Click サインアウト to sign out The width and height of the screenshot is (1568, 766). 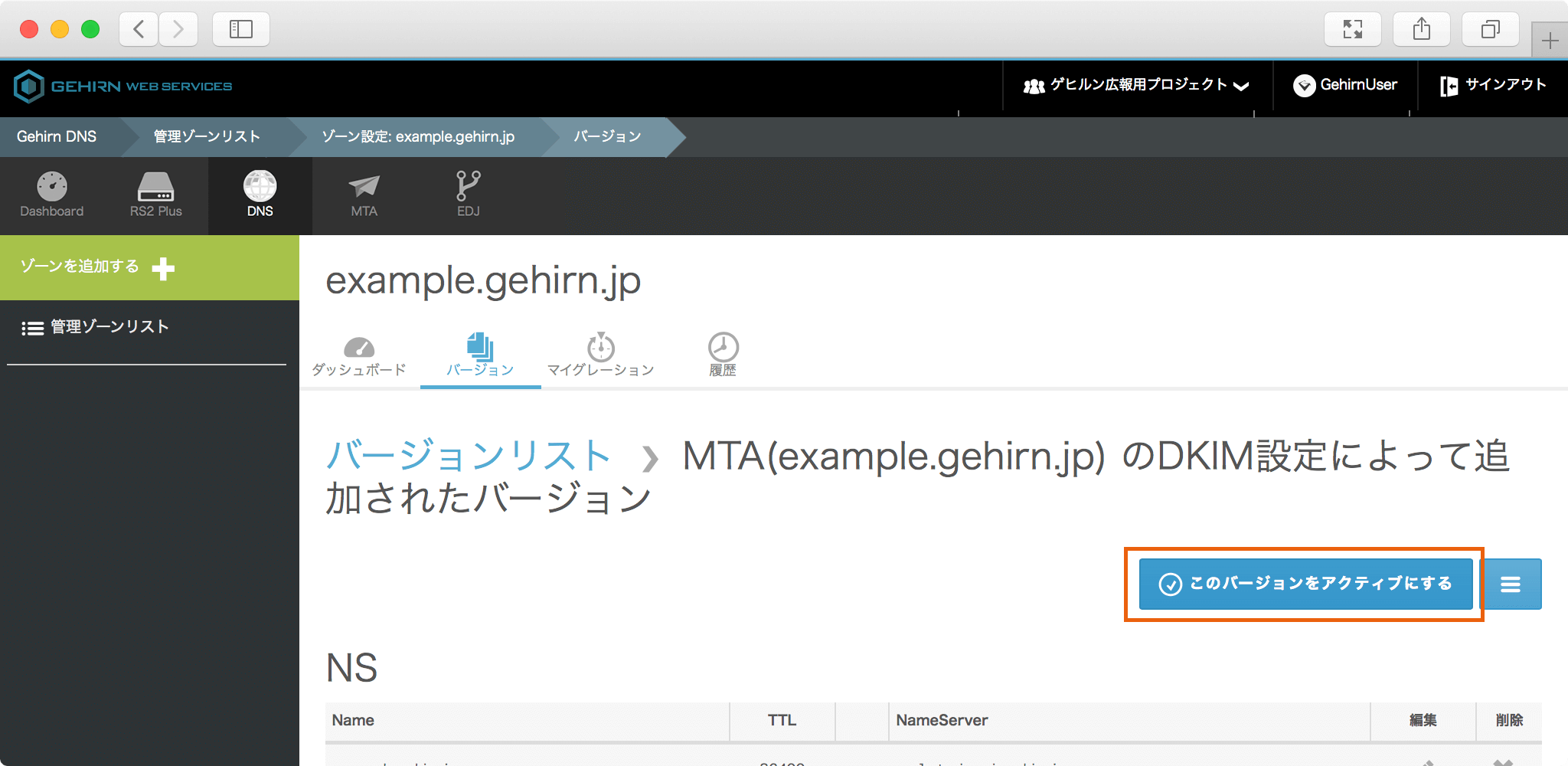coord(1493,85)
